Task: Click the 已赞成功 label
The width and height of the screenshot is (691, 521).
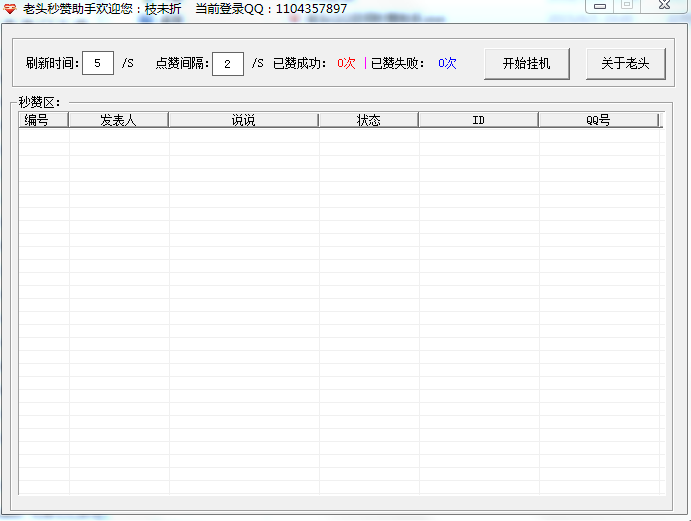Action: pos(300,63)
